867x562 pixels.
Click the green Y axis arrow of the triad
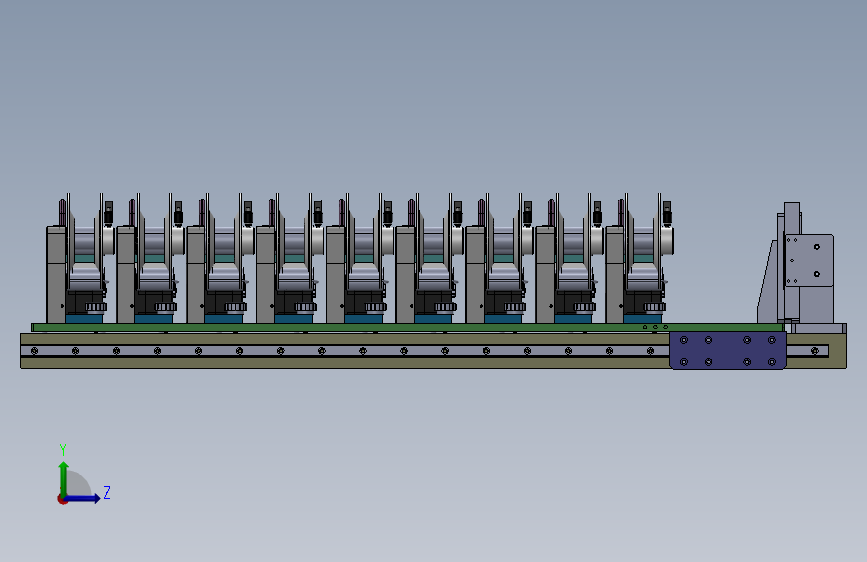coord(64,478)
